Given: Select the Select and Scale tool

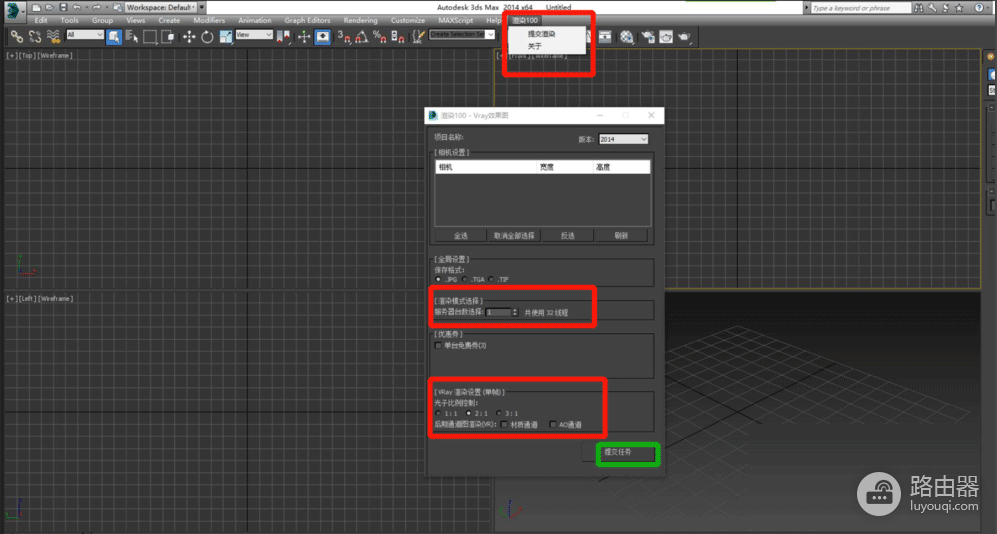Looking at the screenshot, I should [226, 37].
